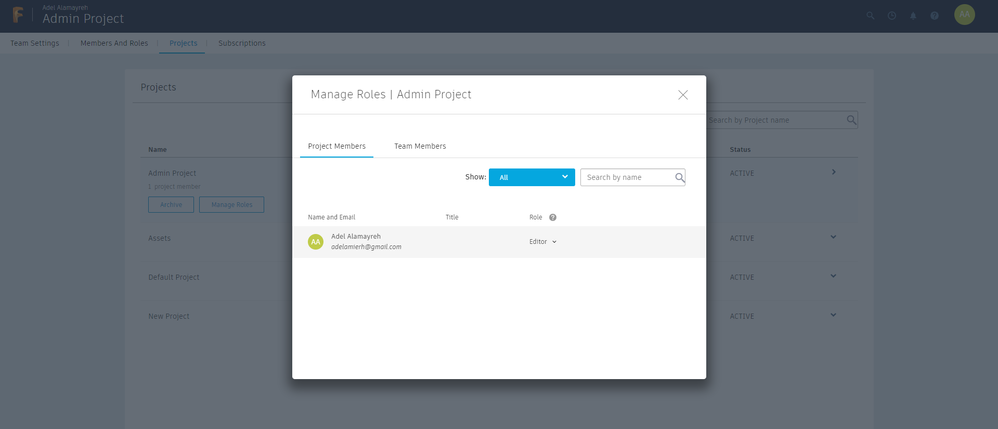
Task: Click the Name column header in Projects
Action: click(x=157, y=150)
